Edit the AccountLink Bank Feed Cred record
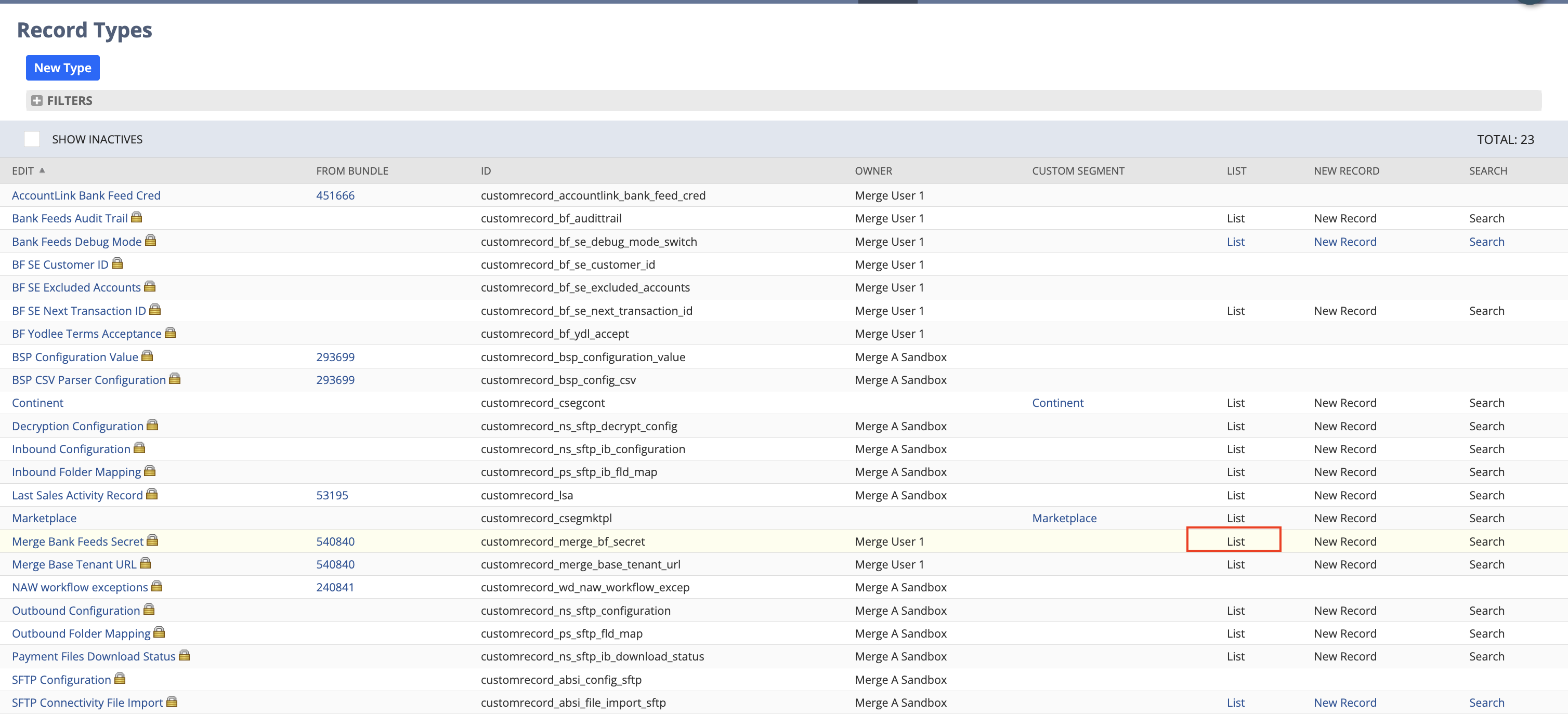The image size is (1568, 714). [x=86, y=195]
